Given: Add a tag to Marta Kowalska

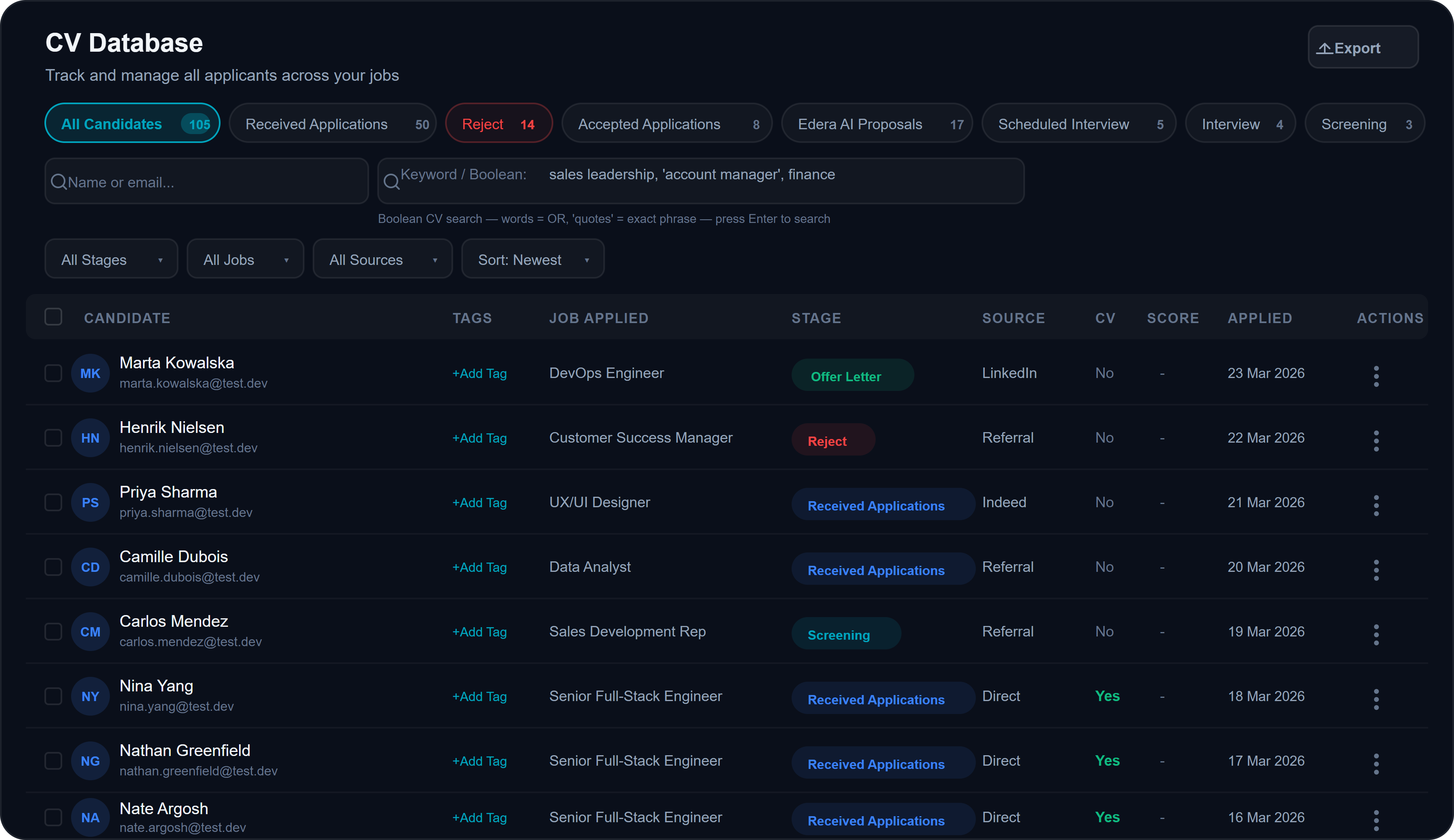Looking at the screenshot, I should coord(479,373).
